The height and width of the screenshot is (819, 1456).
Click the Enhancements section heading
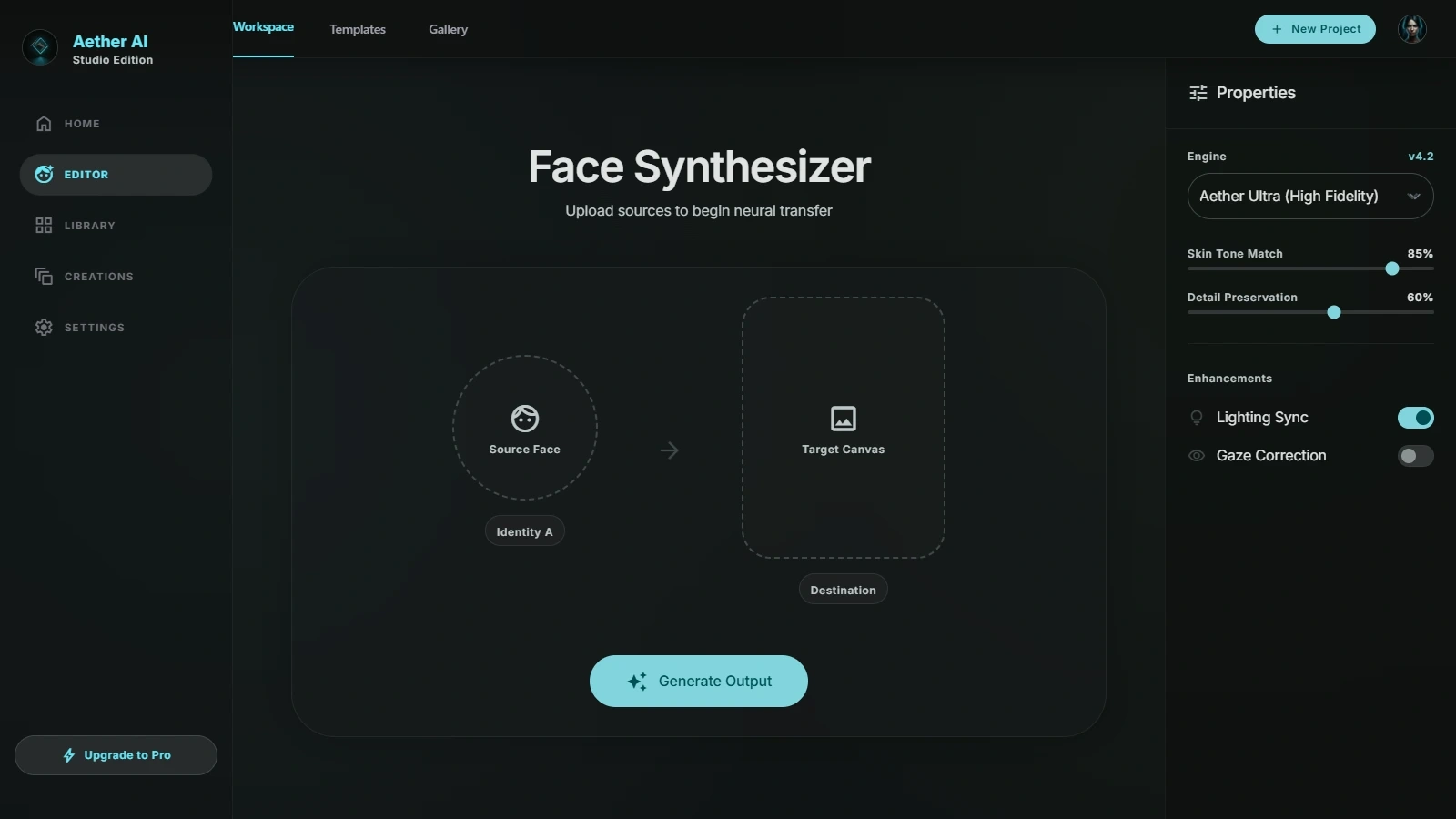point(1229,379)
